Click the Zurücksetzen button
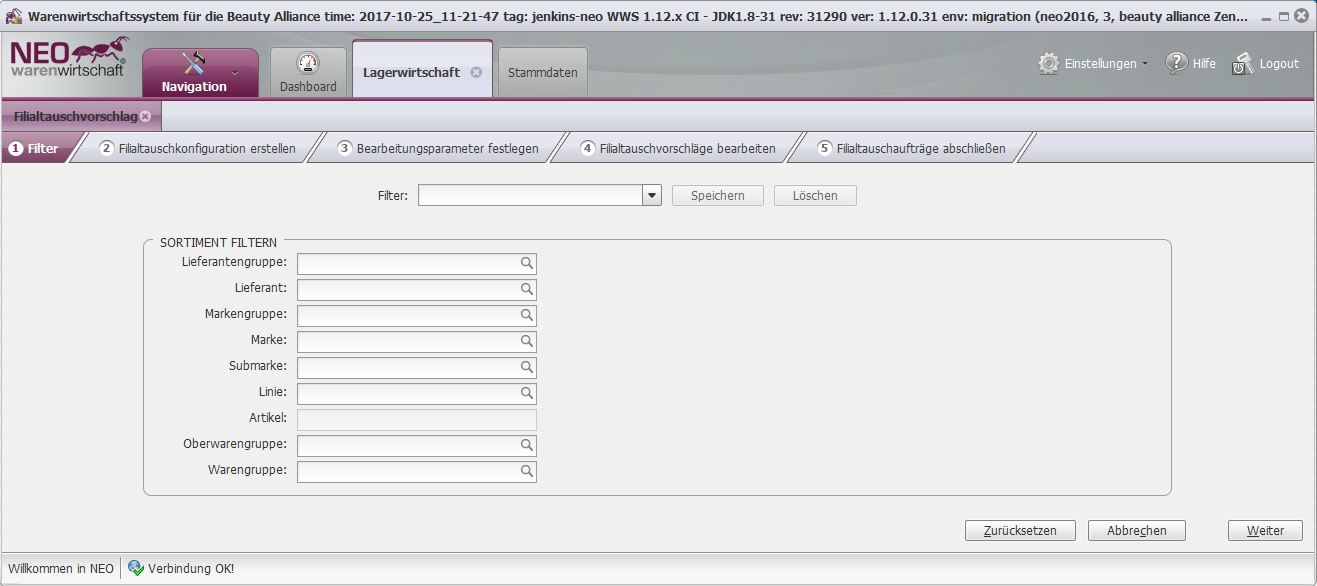The image size is (1317, 586). [1020, 531]
